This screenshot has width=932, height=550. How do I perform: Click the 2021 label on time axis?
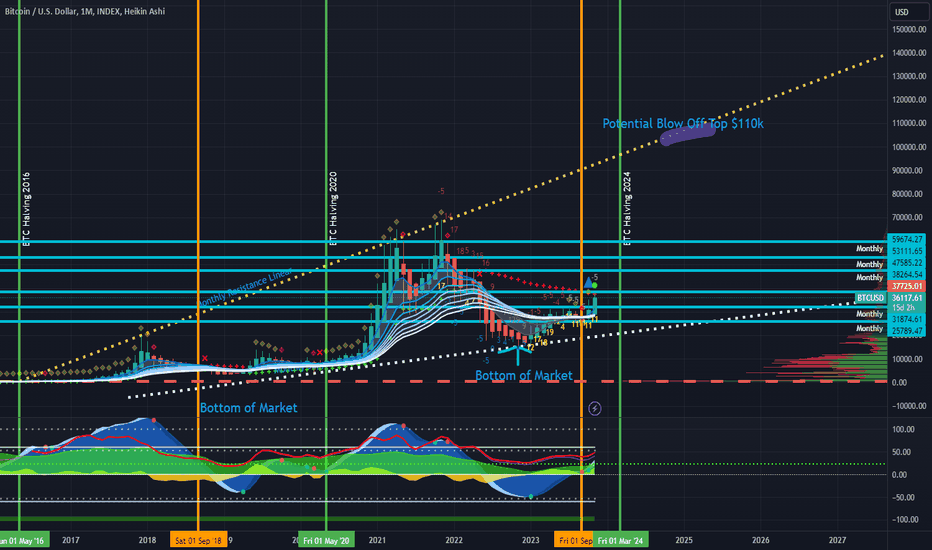pos(377,540)
